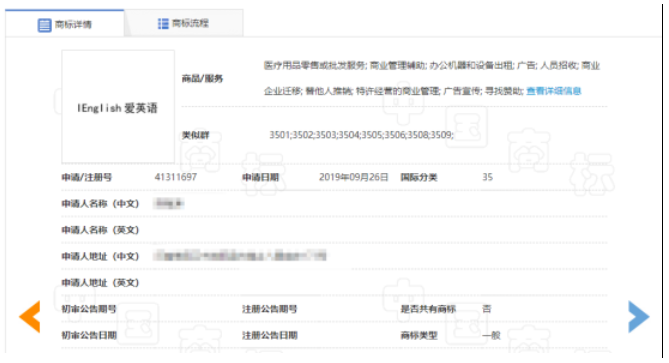Click the IEnglish 爱英语 trademark image

click(118, 107)
